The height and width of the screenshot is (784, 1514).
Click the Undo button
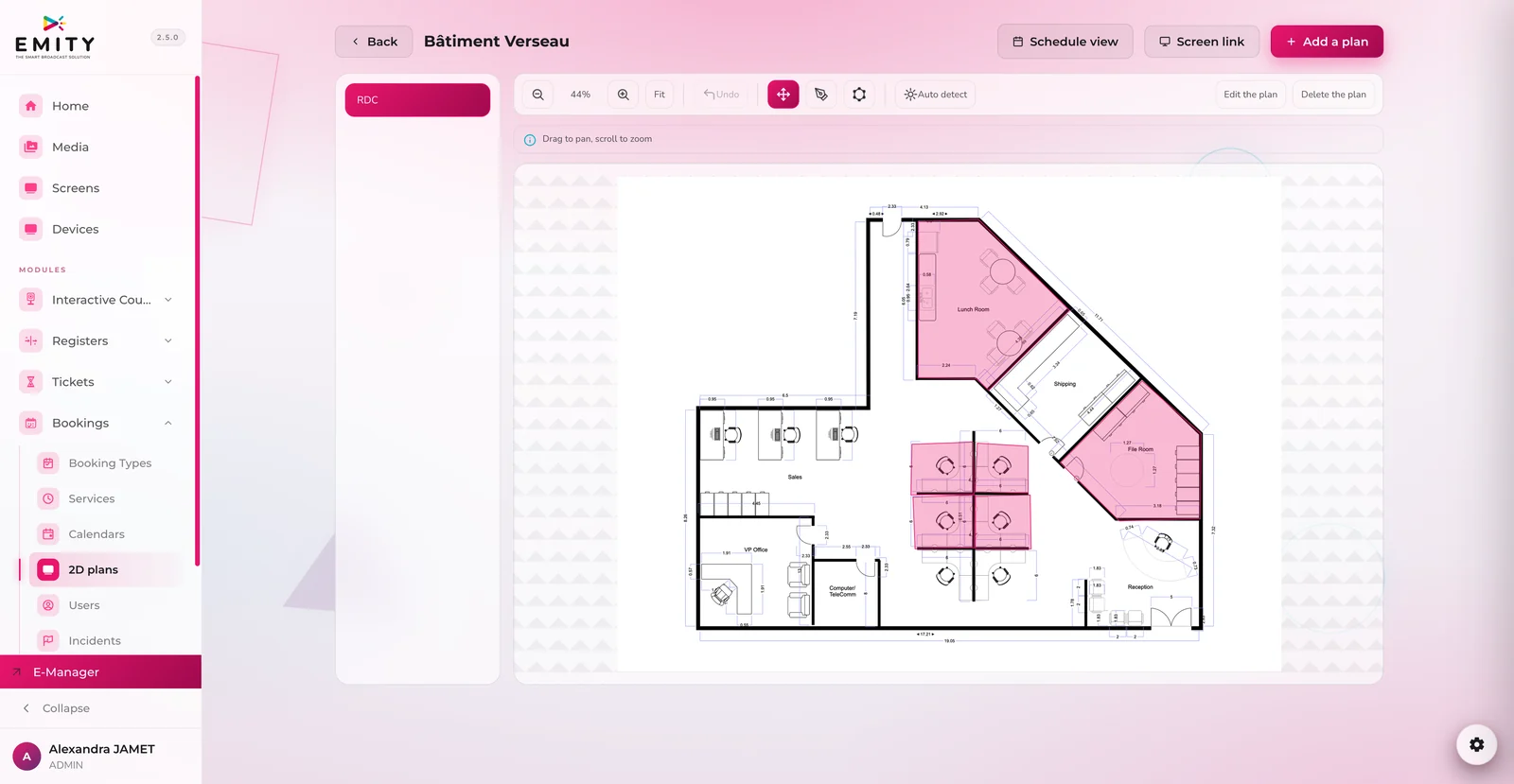click(721, 95)
